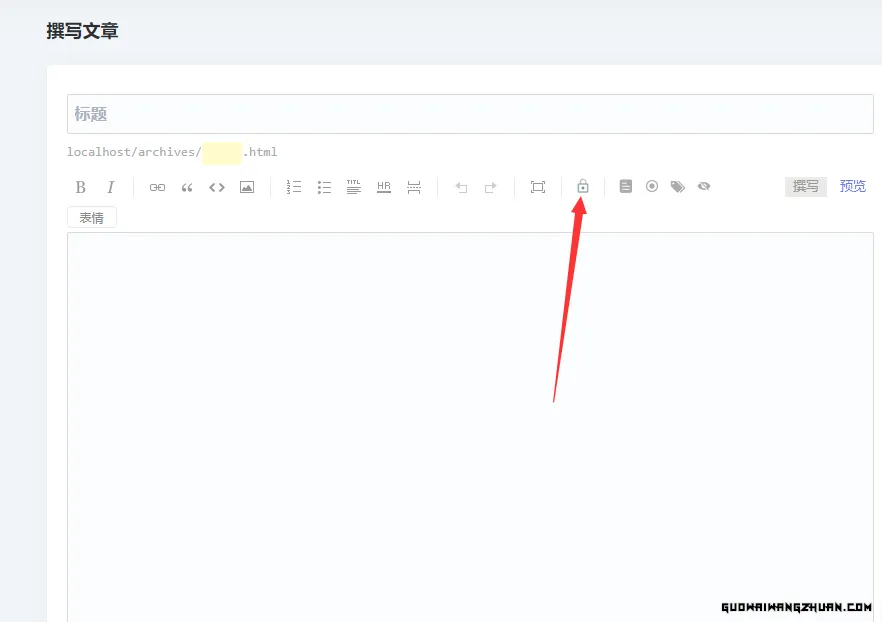Create a bulleted list
The width and height of the screenshot is (882, 622).
click(x=324, y=187)
